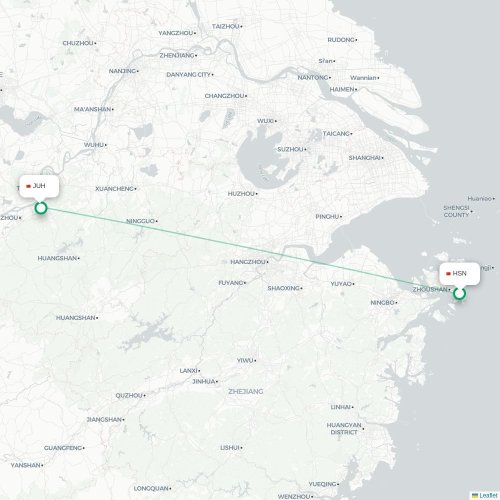Click the Hangzhou city label
The width and height of the screenshot is (500, 500).
[x=248, y=262]
